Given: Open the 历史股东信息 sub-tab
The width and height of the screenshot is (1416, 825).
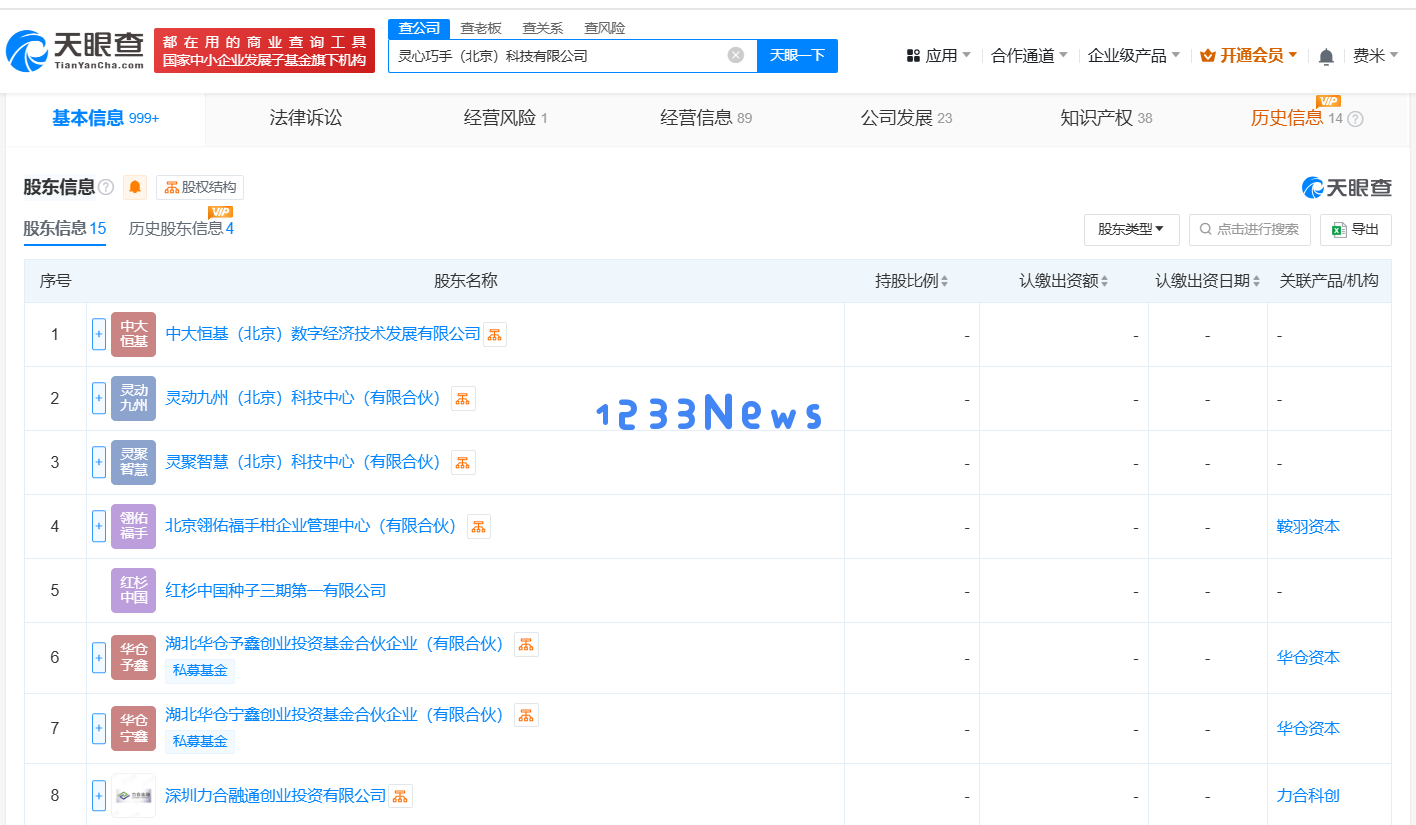Looking at the screenshot, I should coord(181,228).
